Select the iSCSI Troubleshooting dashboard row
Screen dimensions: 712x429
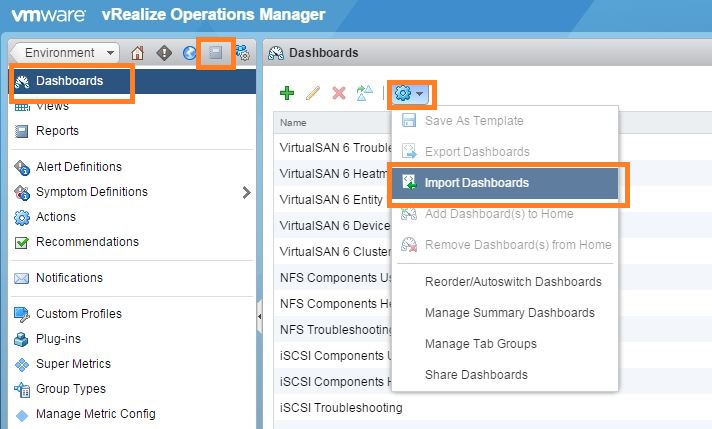click(x=341, y=408)
